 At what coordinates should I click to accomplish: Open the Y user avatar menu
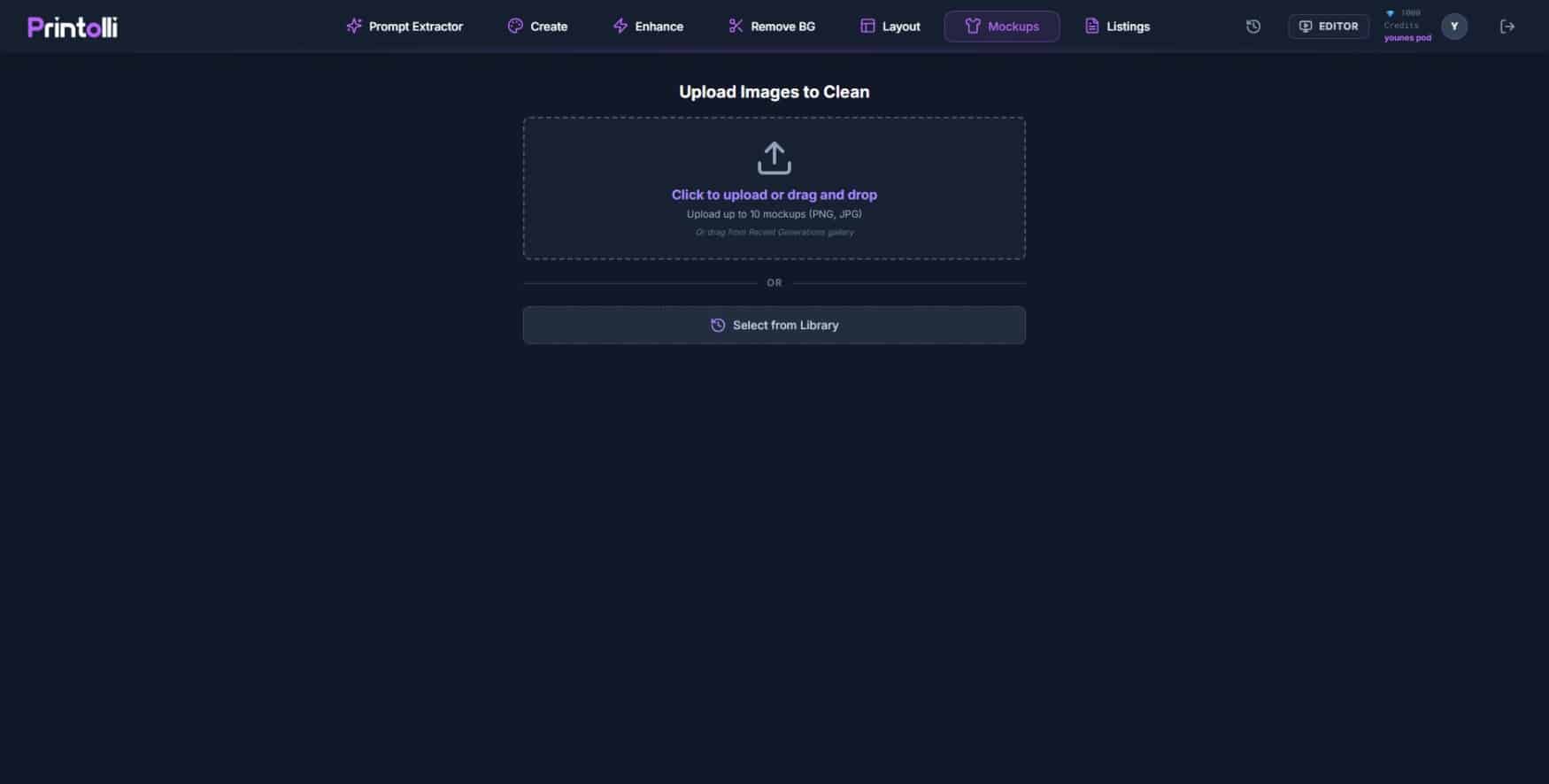(x=1454, y=27)
